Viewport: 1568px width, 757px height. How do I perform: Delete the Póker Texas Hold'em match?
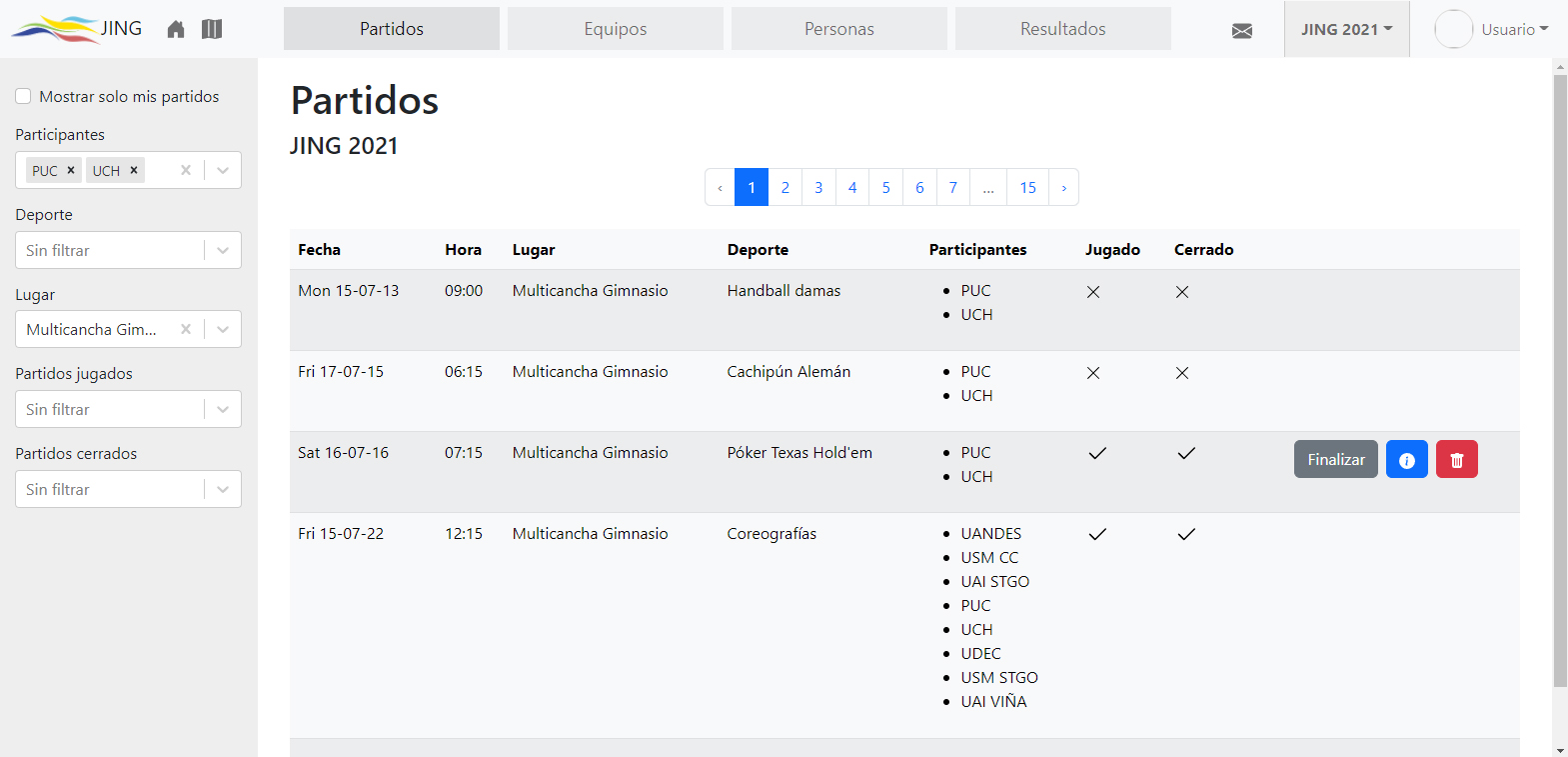pyautogui.click(x=1457, y=459)
